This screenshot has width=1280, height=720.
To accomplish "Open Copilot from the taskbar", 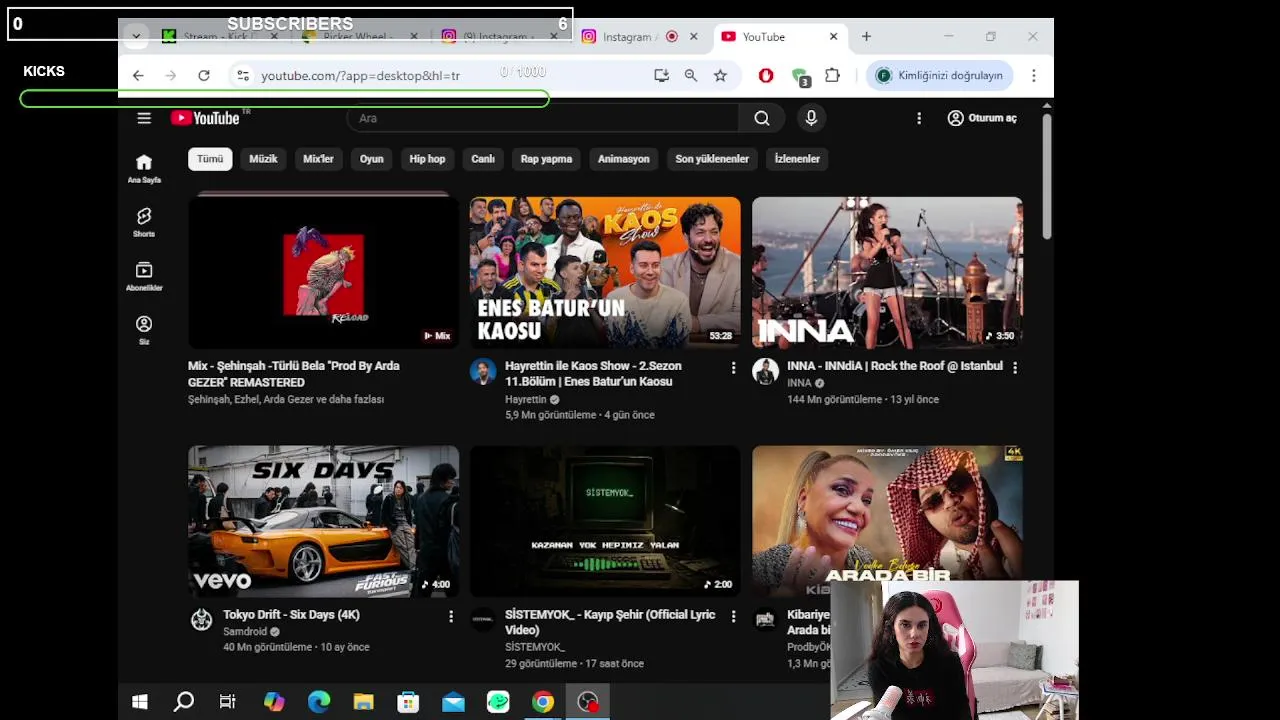I will [x=274, y=702].
